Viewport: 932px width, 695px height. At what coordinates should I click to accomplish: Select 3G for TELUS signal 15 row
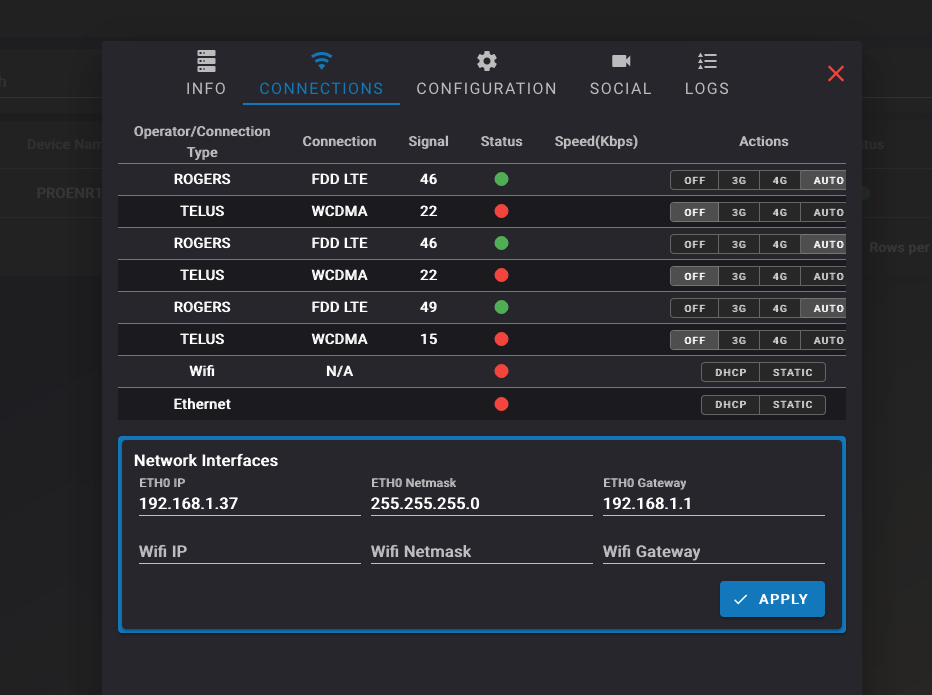[x=739, y=340]
